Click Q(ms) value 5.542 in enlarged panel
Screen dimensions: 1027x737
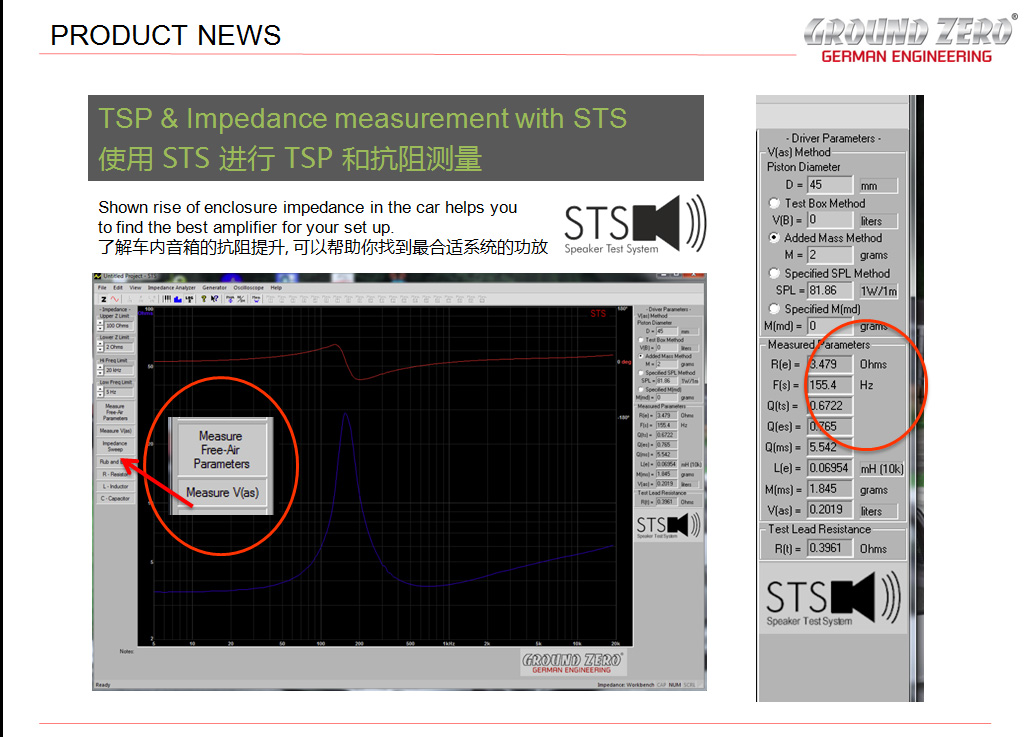click(x=830, y=447)
